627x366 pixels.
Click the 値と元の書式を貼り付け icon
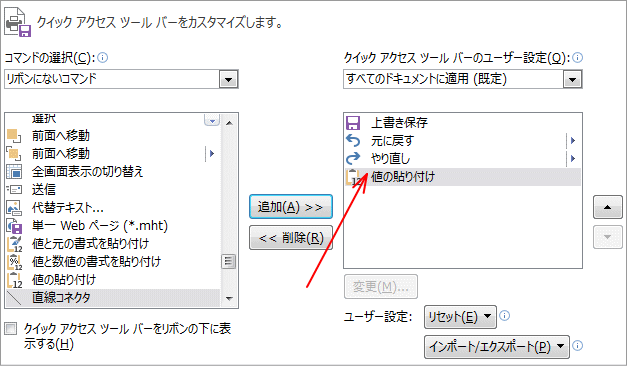click(15, 244)
